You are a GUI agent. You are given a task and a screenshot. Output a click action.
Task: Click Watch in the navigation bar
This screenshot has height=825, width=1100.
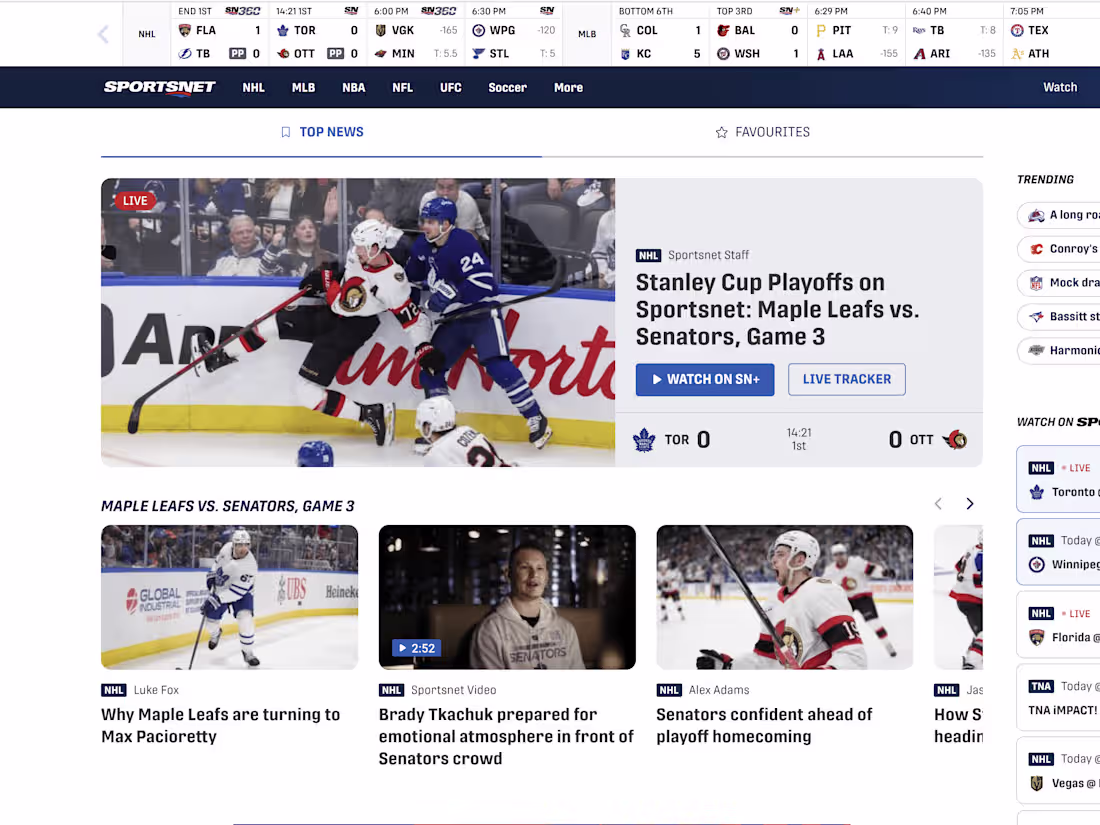[x=1059, y=87]
